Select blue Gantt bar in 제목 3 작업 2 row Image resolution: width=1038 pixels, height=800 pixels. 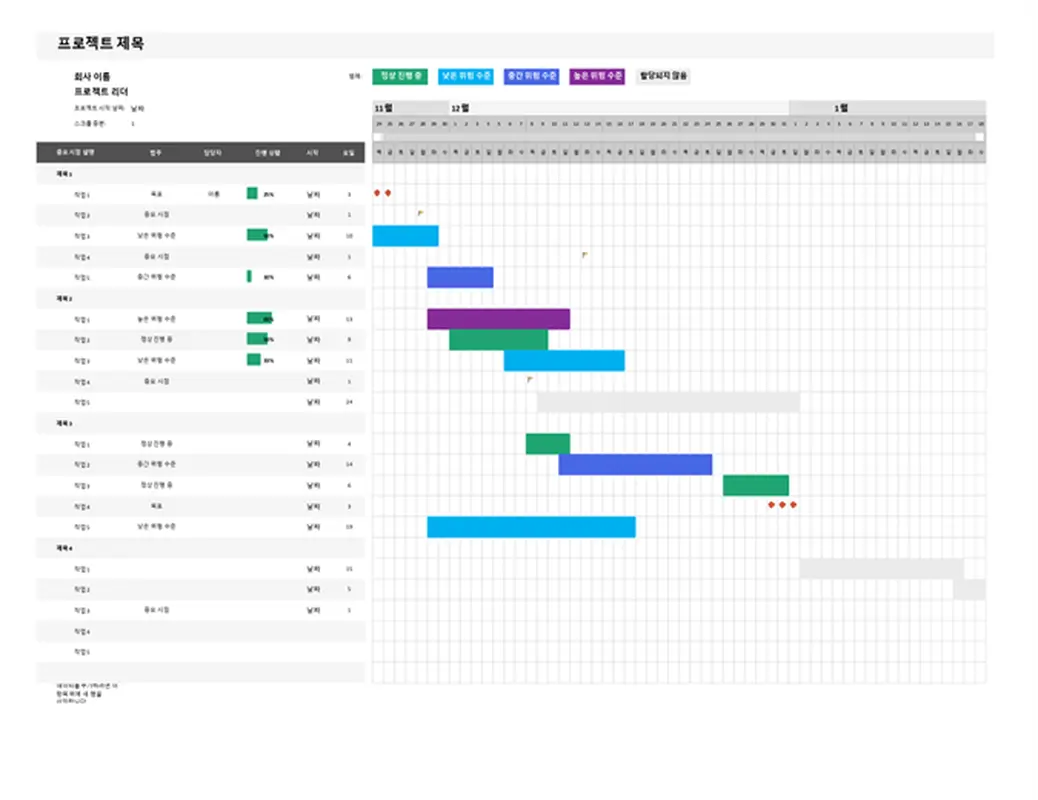[x=636, y=464]
